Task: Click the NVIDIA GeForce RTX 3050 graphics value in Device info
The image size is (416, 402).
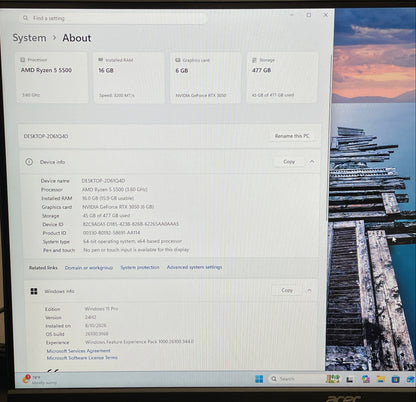Action: (x=118, y=207)
